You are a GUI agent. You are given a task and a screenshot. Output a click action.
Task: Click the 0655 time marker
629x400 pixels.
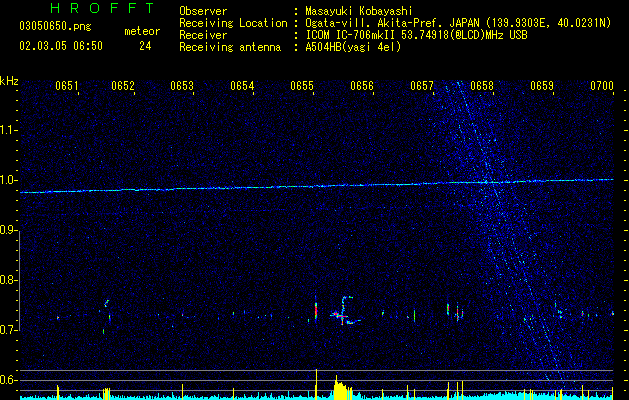point(302,86)
